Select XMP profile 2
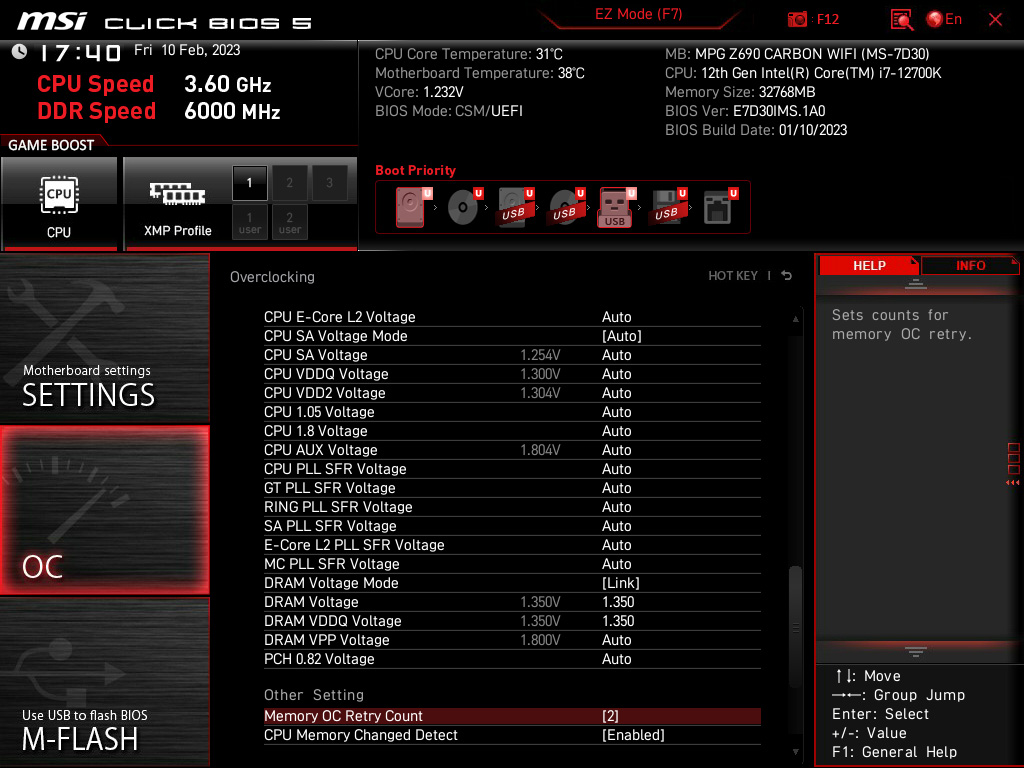Screen dimensions: 1024x768 click(x=289, y=183)
